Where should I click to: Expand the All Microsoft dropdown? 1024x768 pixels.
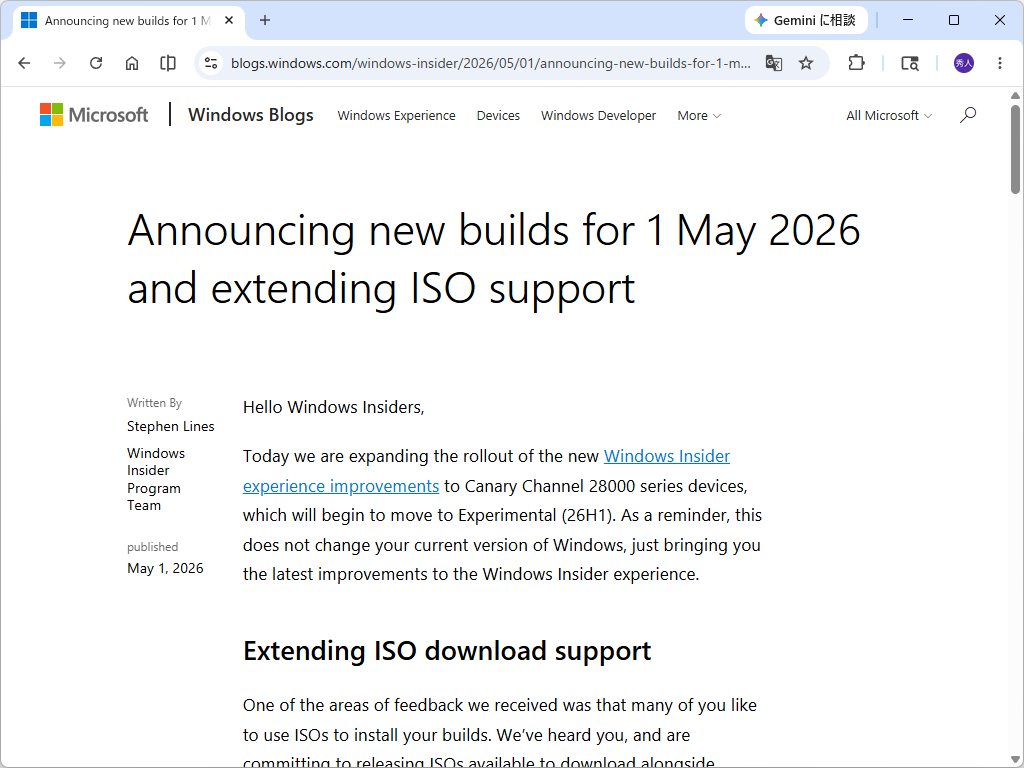[x=889, y=116]
